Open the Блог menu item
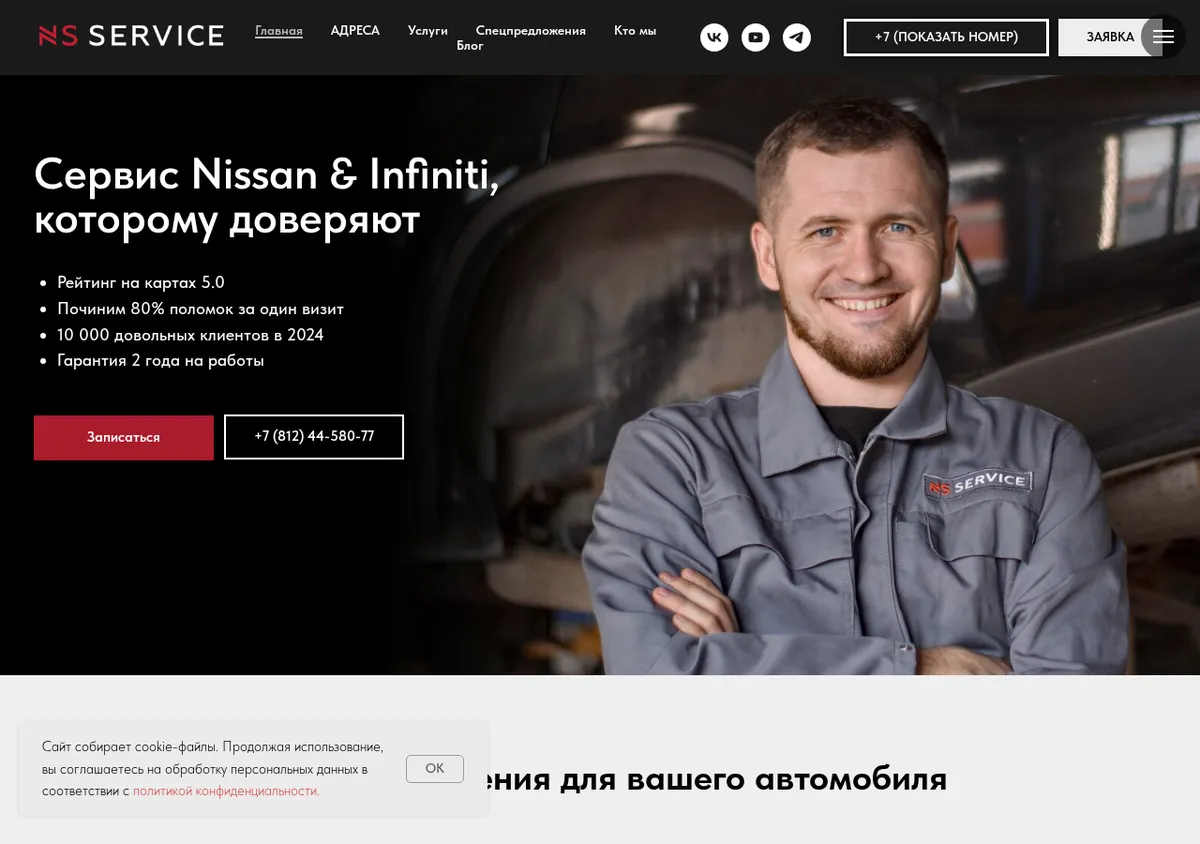 pyautogui.click(x=470, y=46)
